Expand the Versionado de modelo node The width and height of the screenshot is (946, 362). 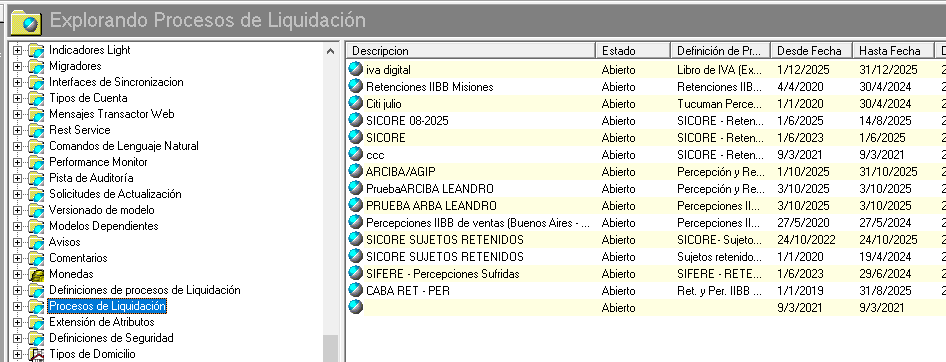coord(17,211)
